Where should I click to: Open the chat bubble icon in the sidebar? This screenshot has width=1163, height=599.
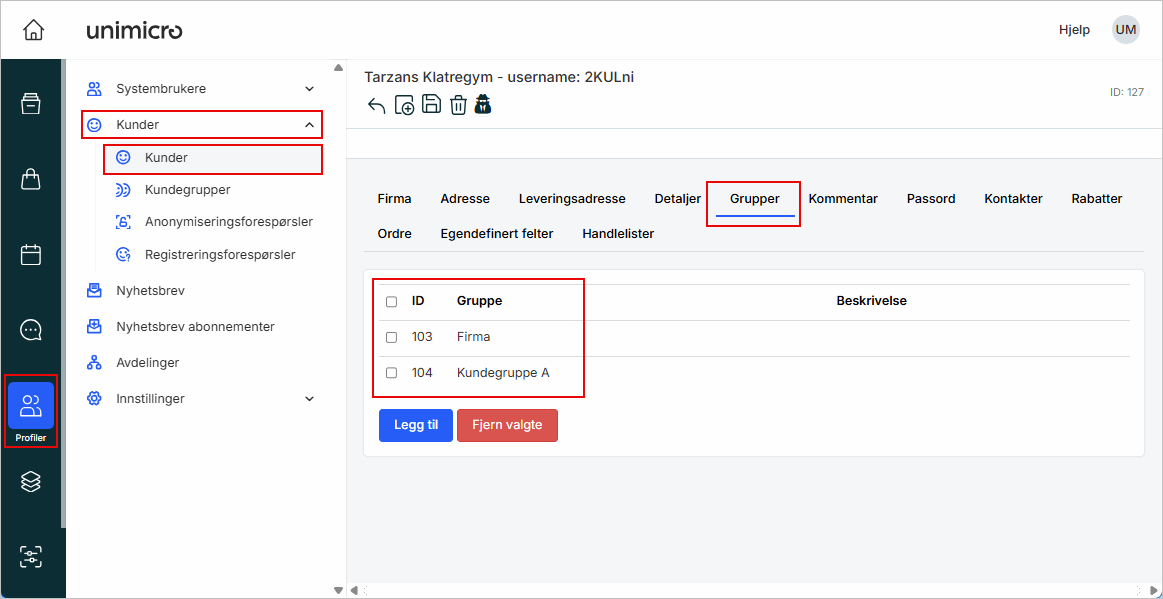coord(30,330)
